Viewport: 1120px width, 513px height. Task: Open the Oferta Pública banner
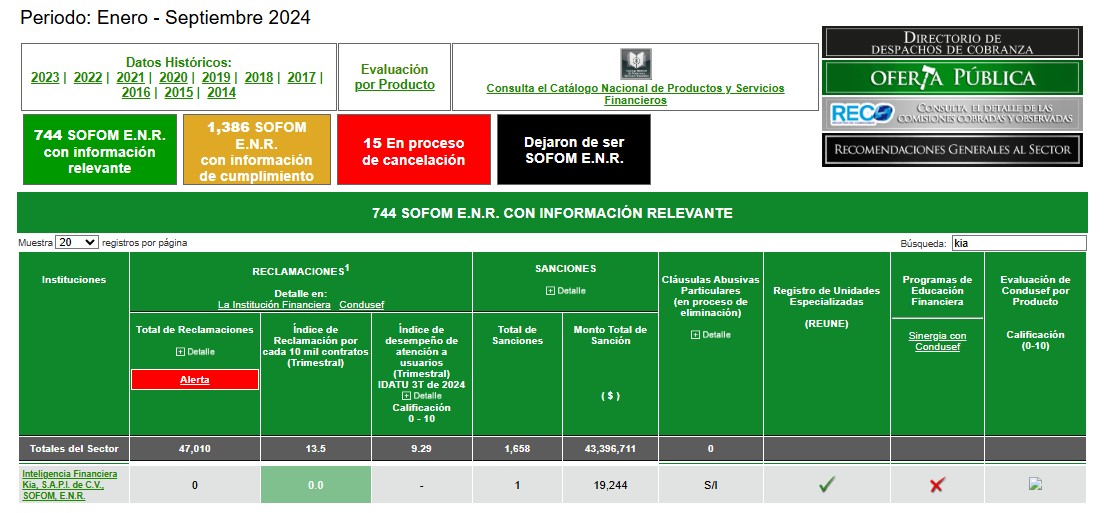(951, 78)
